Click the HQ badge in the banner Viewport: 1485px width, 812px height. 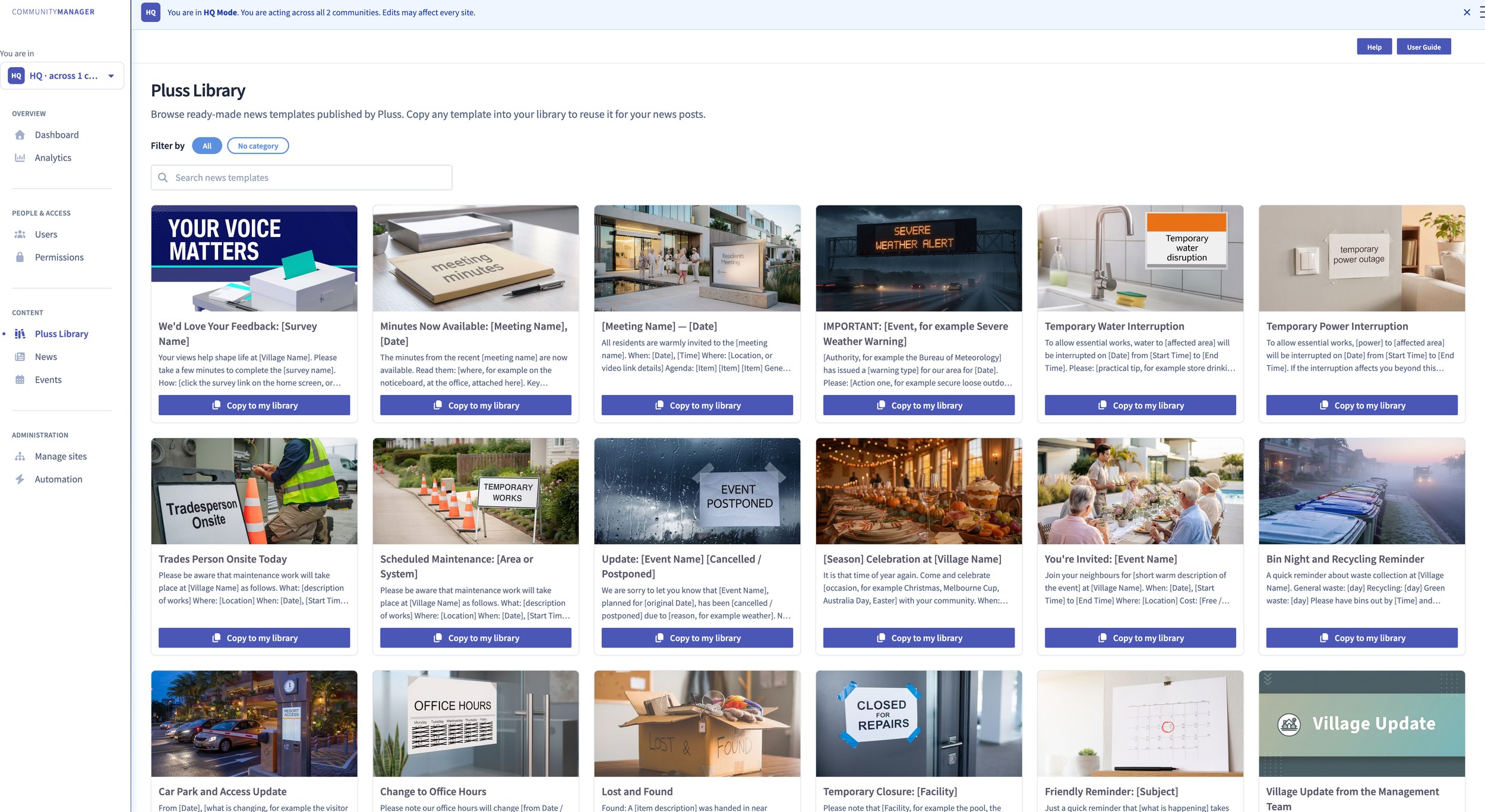151,12
